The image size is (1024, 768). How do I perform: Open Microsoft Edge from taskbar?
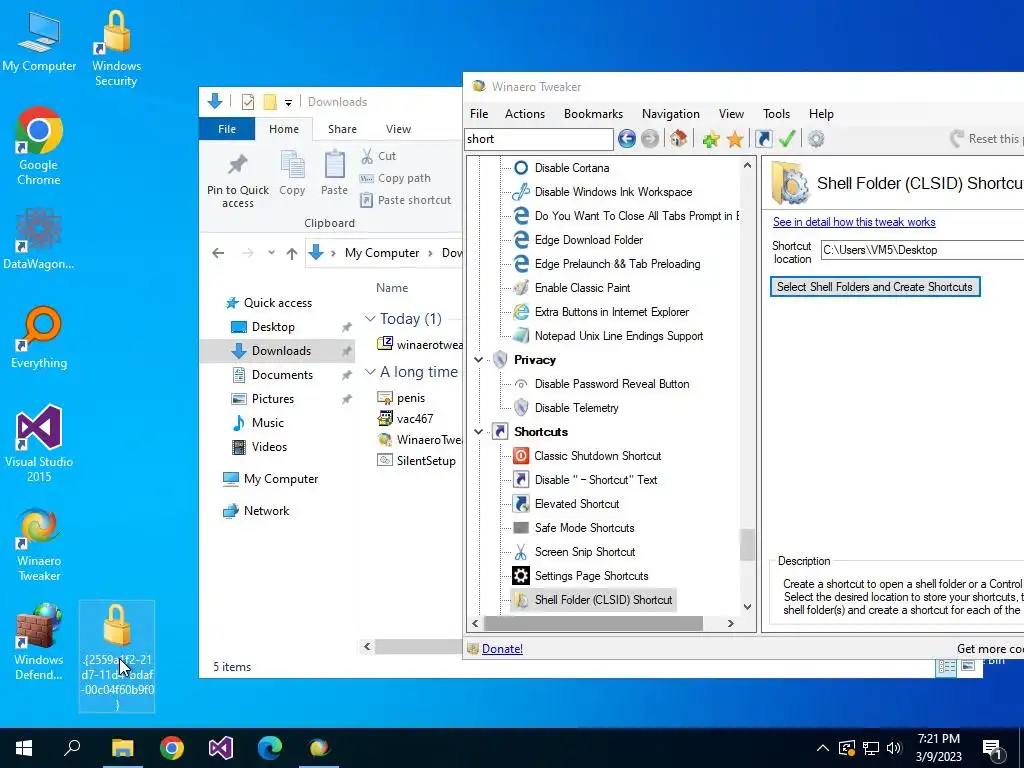click(x=270, y=748)
